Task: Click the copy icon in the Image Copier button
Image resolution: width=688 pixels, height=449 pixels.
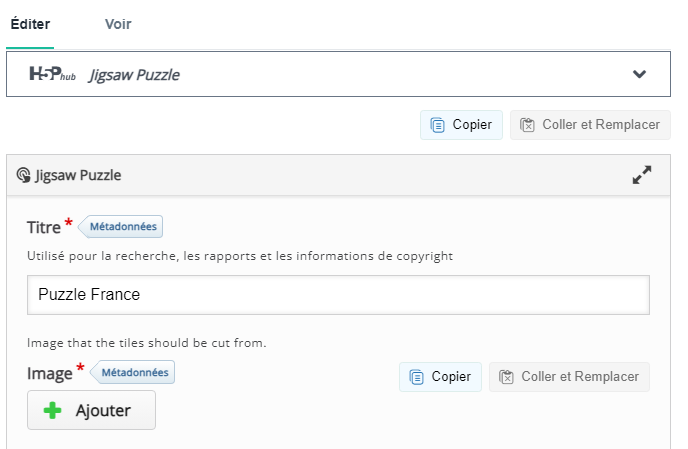Action: pyautogui.click(x=416, y=377)
